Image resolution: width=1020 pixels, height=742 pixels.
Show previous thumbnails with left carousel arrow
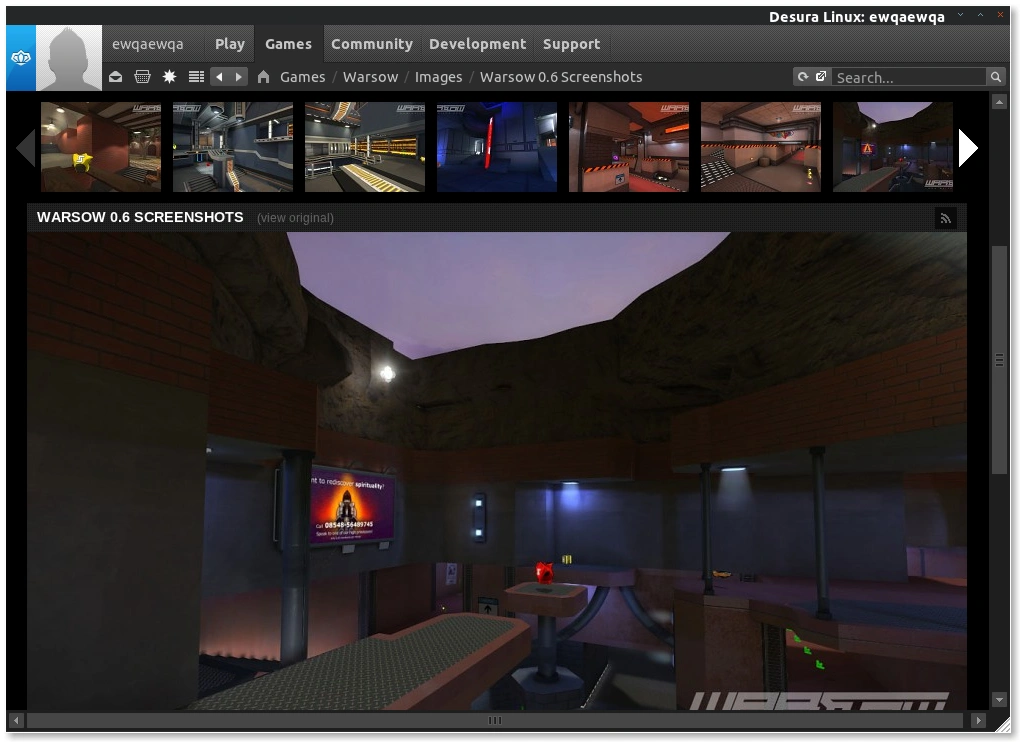click(x=25, y=148)
